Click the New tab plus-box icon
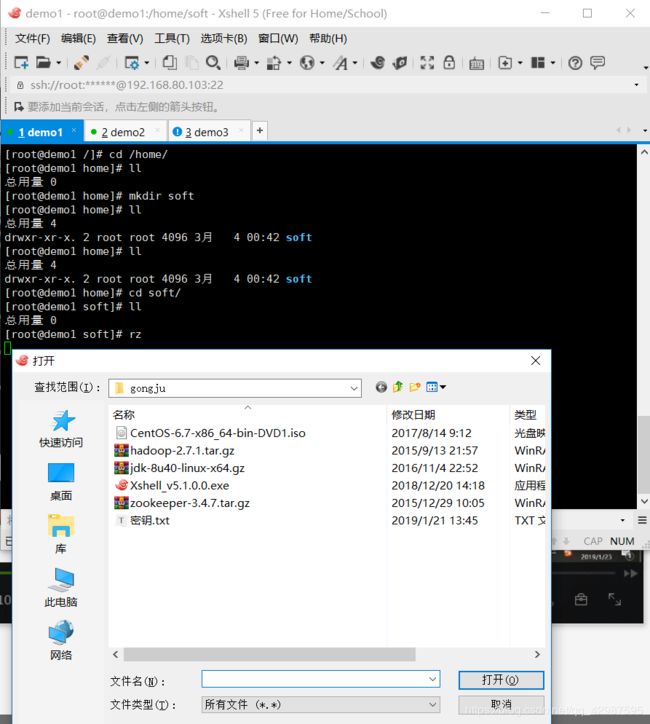The width and height of the screenshot is (650, 724). click(505, 62)
